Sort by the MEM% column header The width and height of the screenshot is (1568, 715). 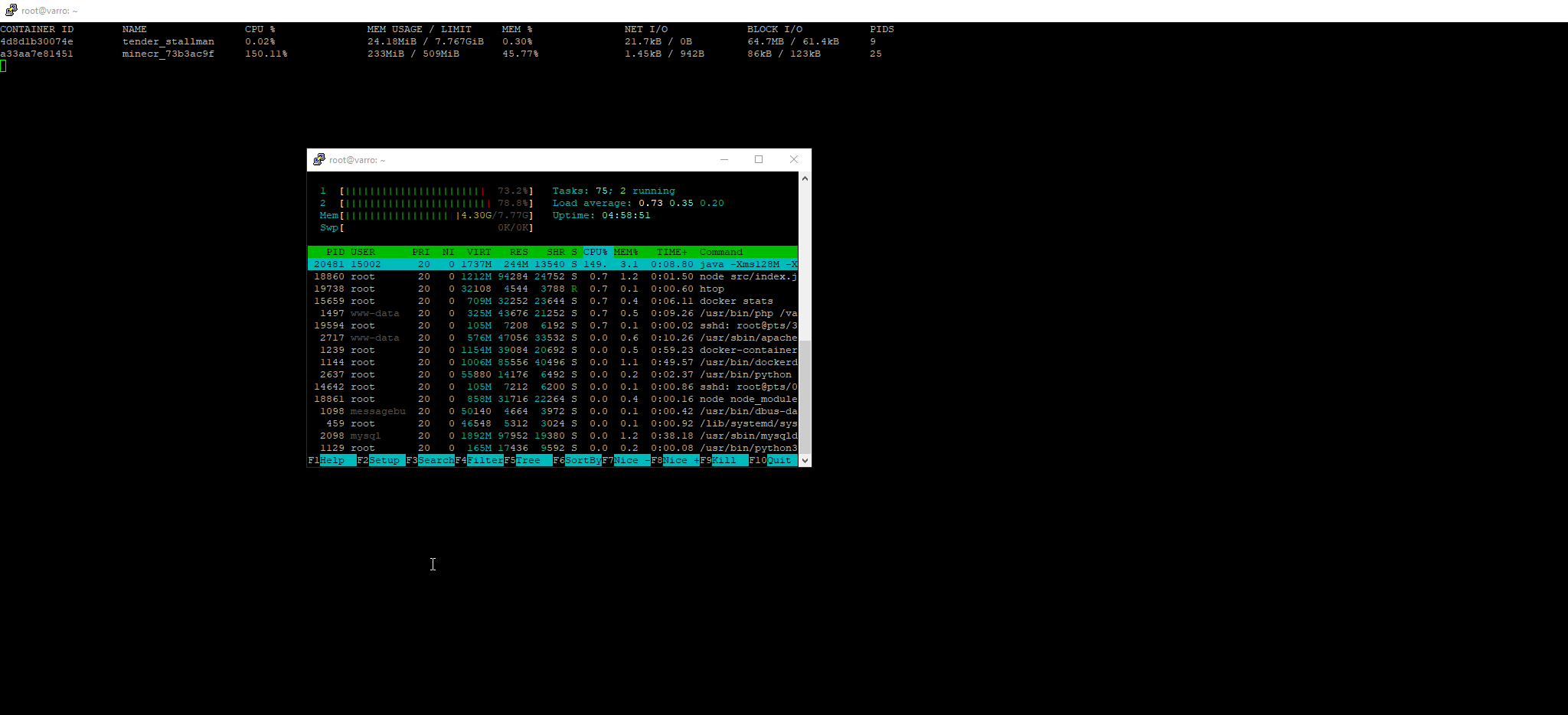[626, 252]
